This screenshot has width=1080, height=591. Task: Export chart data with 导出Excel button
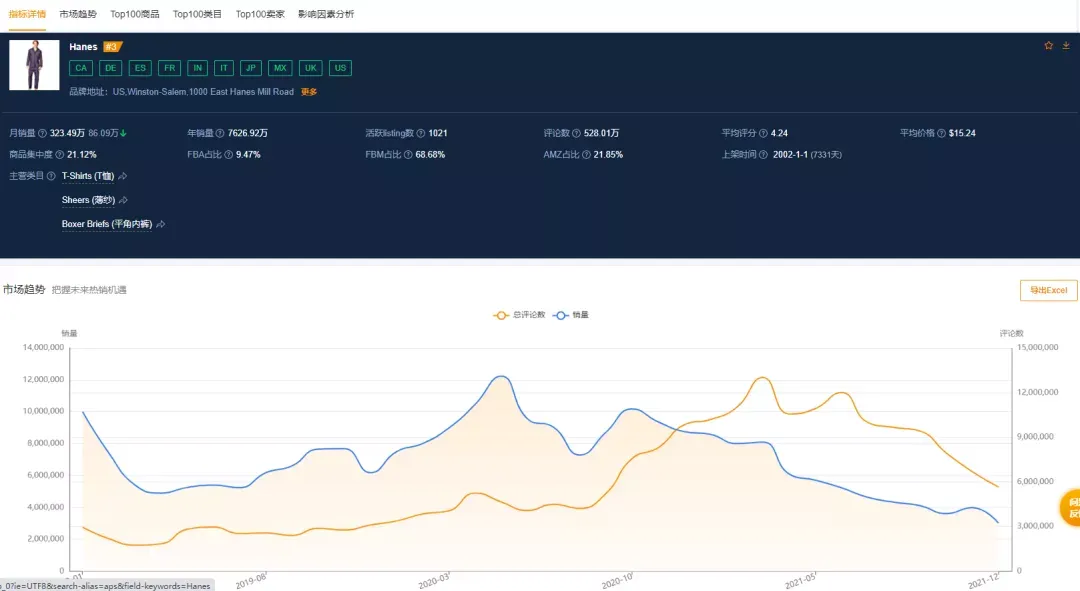[x=1048, y=290]
